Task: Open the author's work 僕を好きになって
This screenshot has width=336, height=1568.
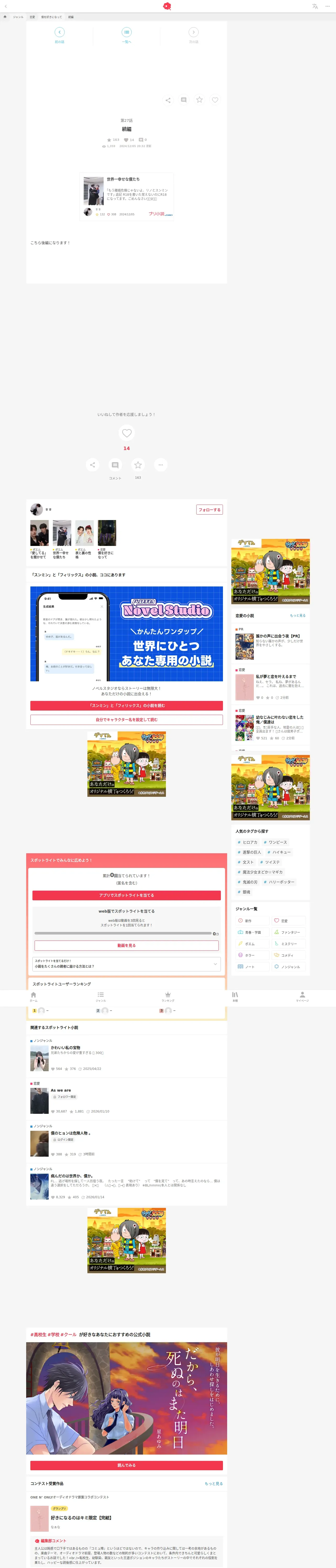Action: (x=107, y=539)
